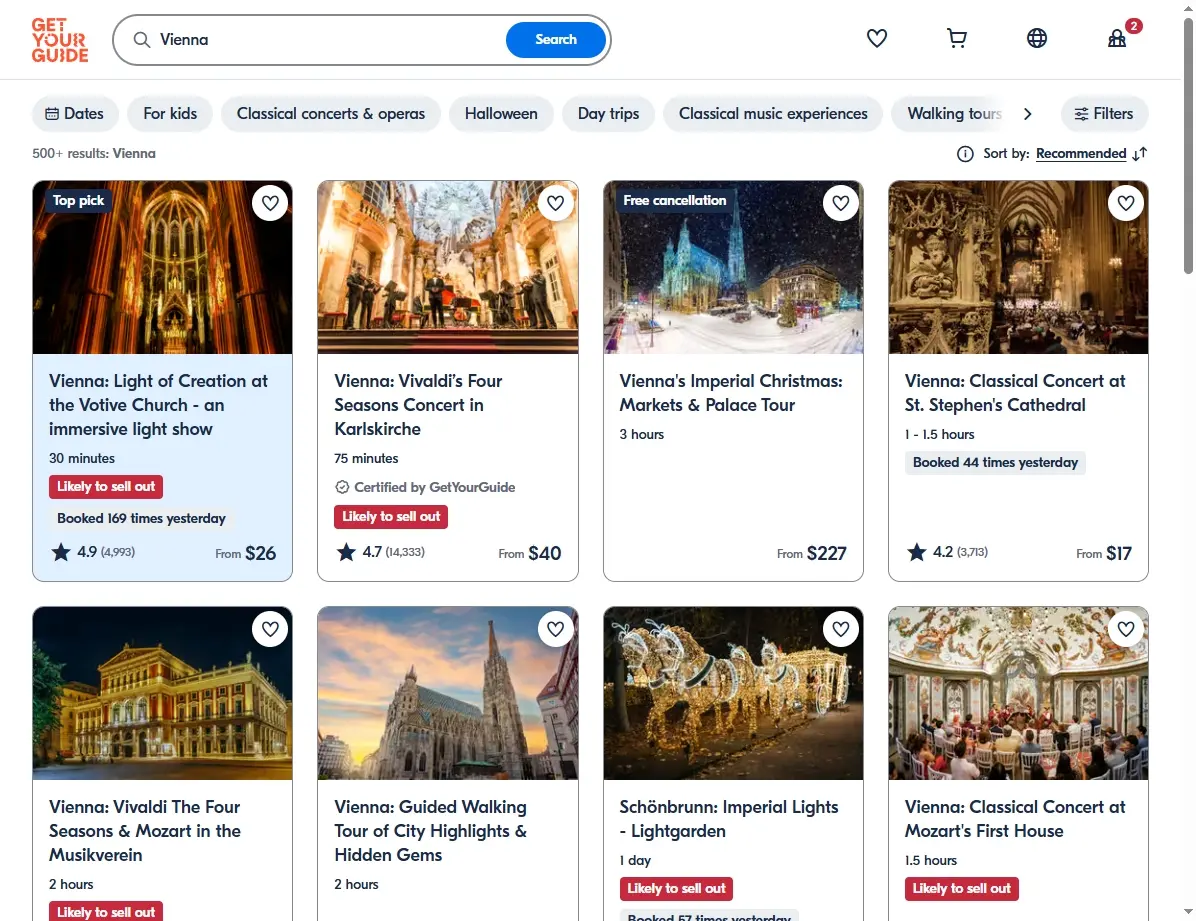The image size is (1196, 921).
Task: Click Likely to sell out on Karlskirche card
Action: 391,517
